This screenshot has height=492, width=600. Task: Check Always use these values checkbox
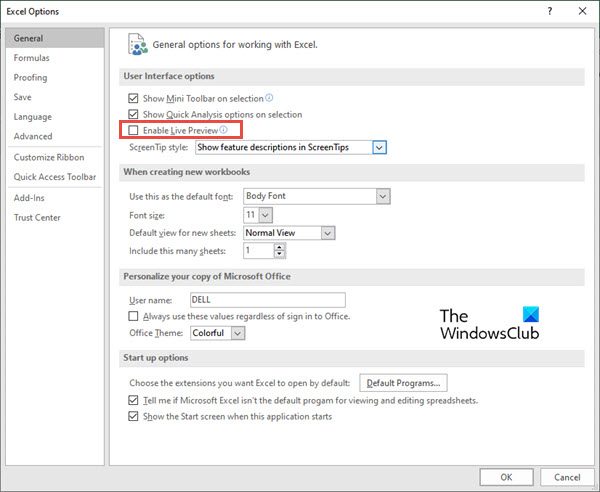133,316
